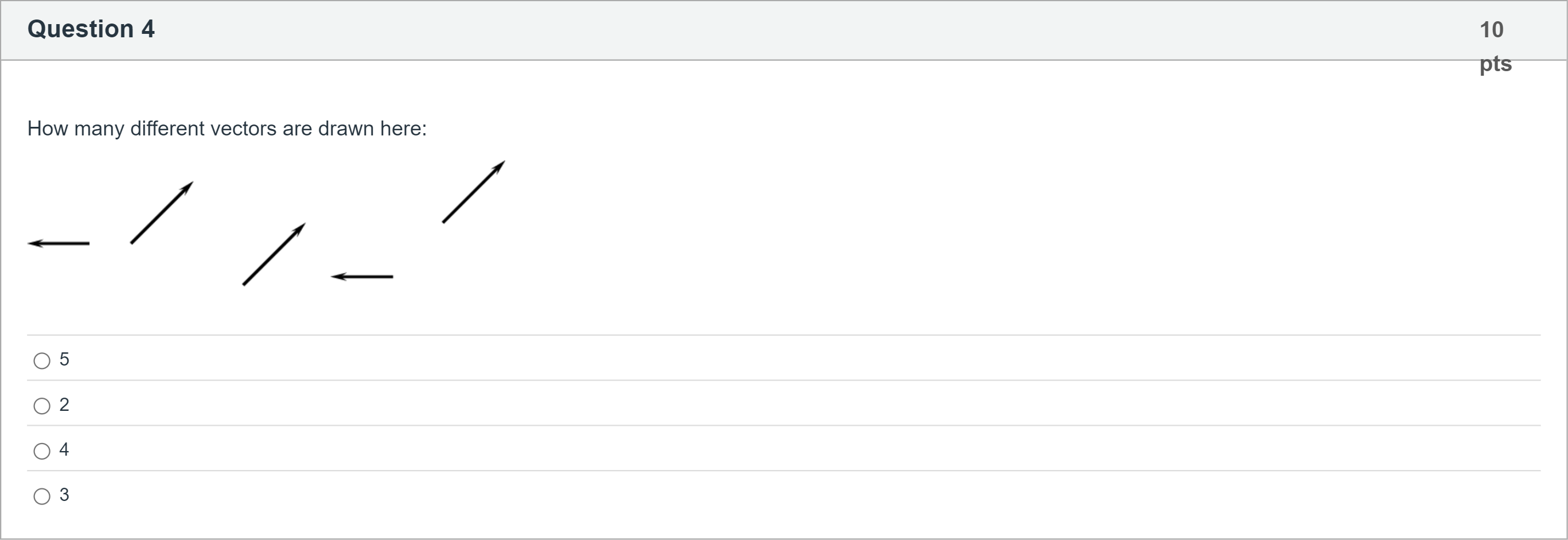
Task: Pick the radio button for answer 3
Action: click(x=42, y=496)
